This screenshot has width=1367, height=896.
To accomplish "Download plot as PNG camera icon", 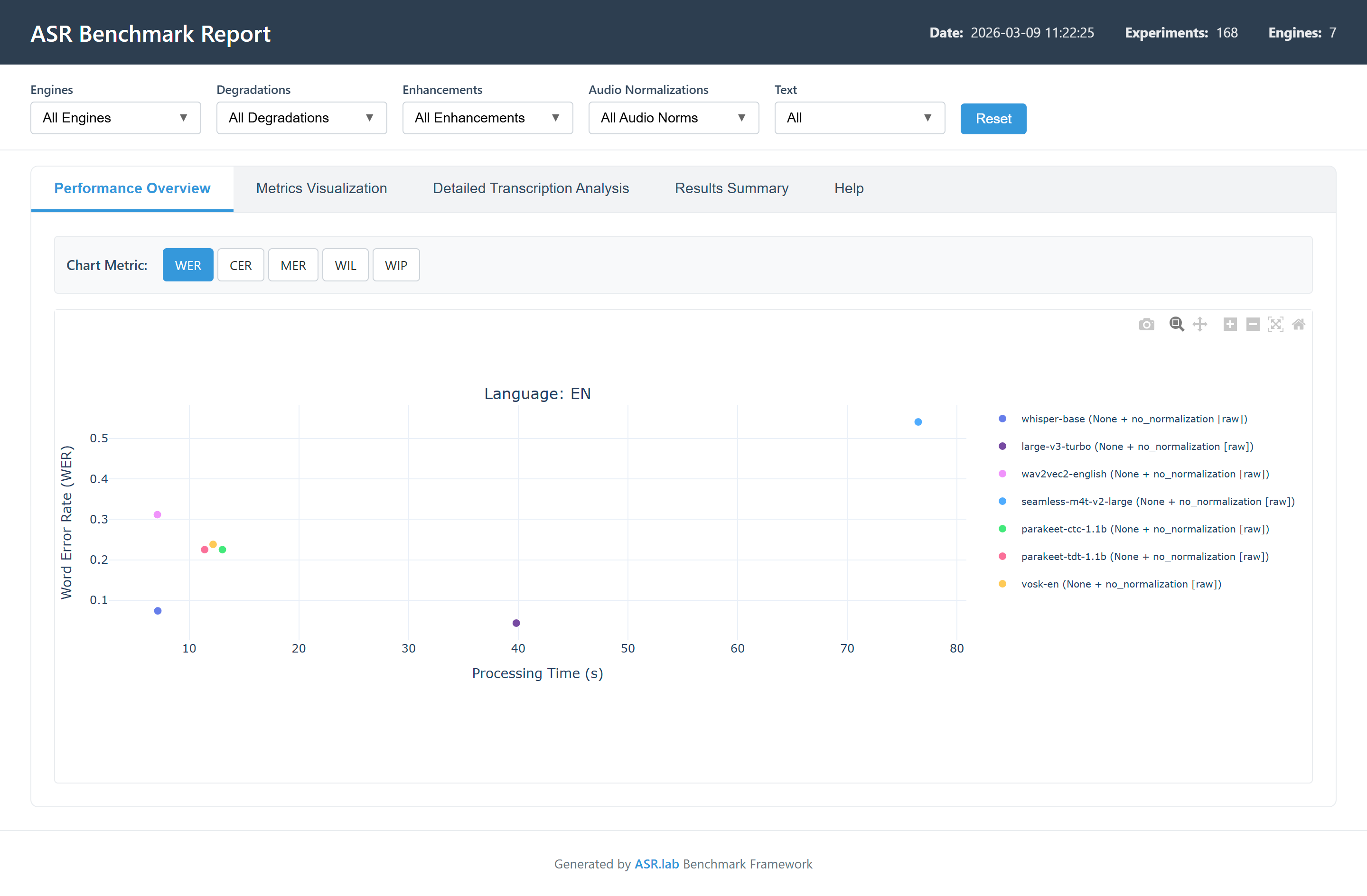I will [x=1146, y=325].
